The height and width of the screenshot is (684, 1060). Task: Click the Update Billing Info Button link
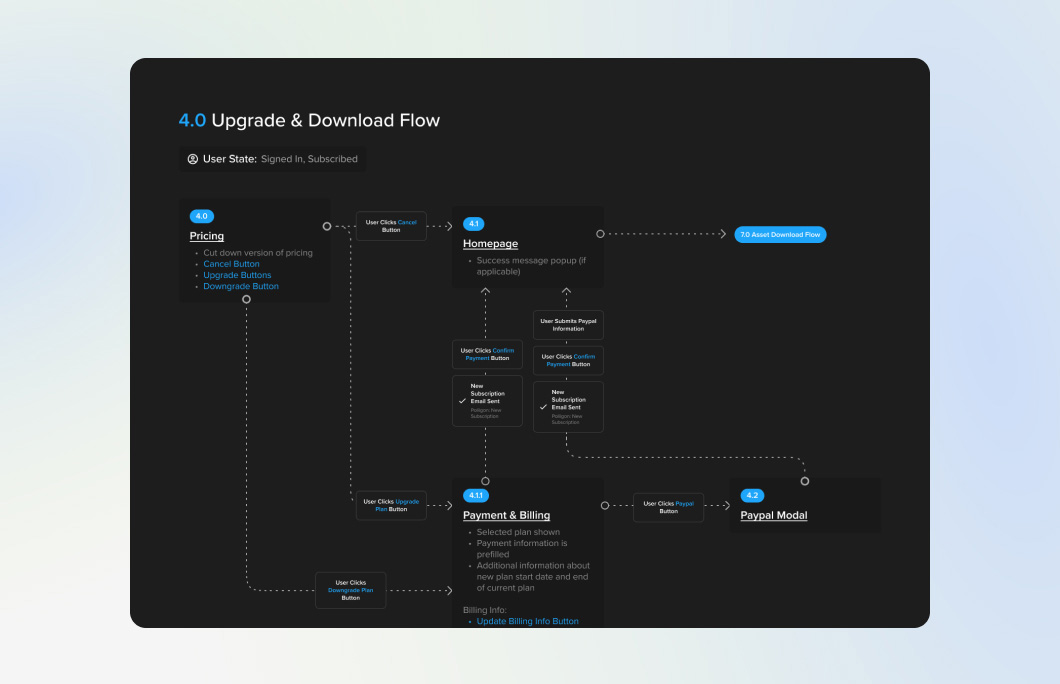pyautogui.click(x=527, y=621)
